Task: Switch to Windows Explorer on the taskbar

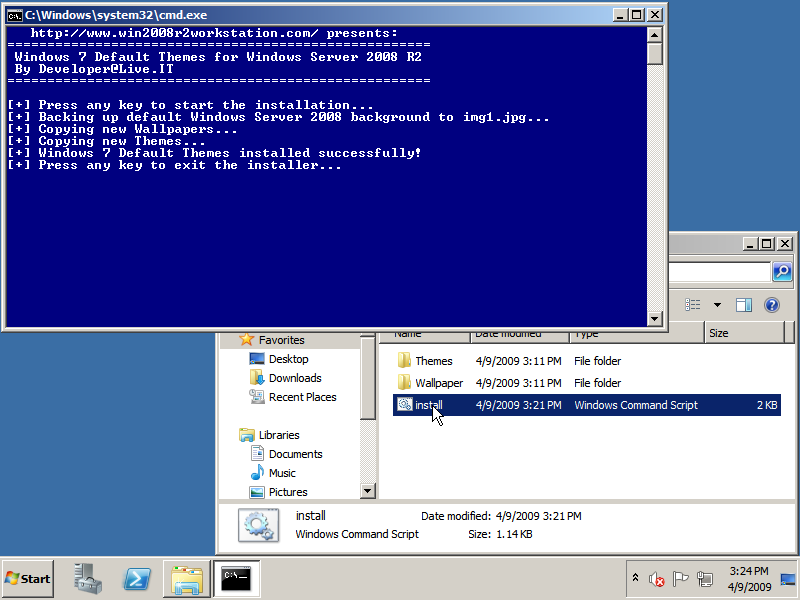Action: (x=187, y=579)
